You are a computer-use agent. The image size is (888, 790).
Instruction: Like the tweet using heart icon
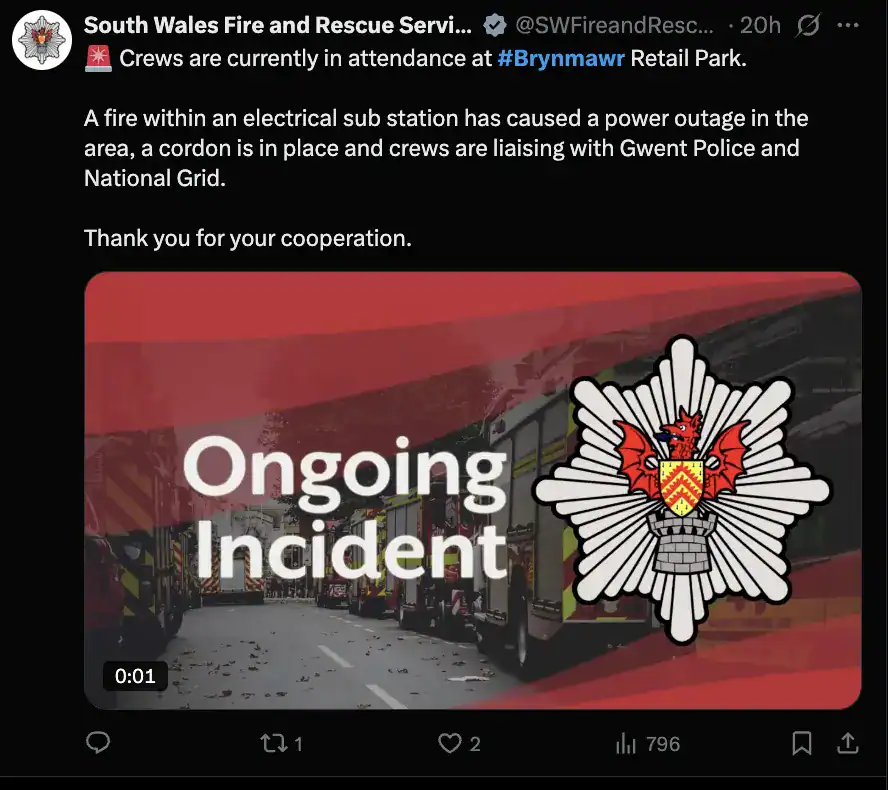(450, 744)
